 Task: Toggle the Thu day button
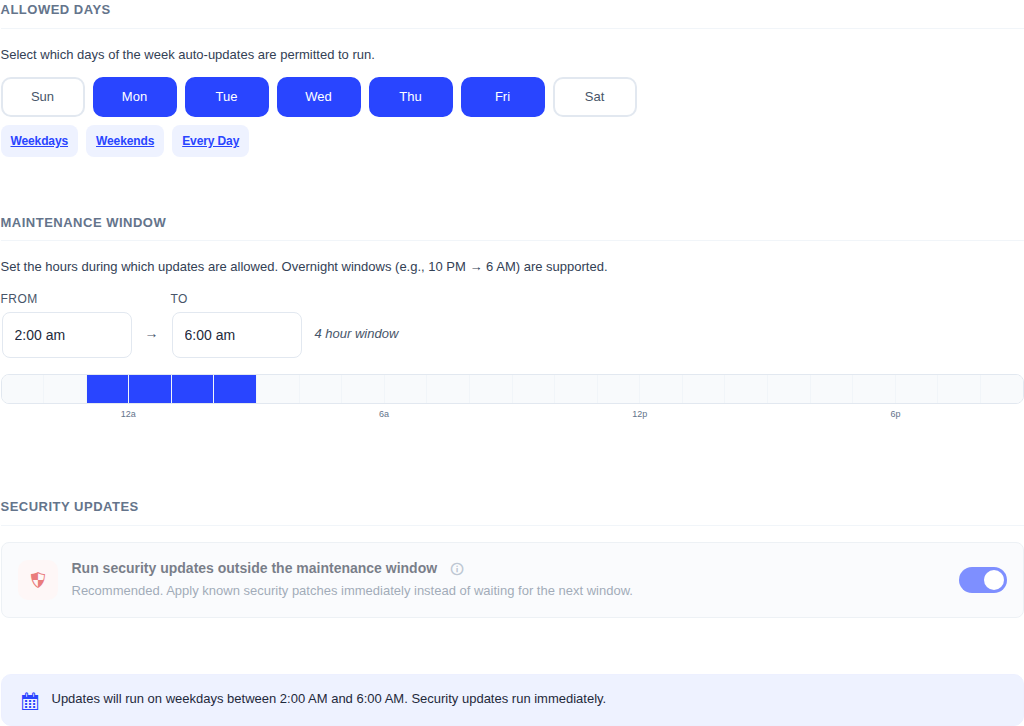point(411,97)
